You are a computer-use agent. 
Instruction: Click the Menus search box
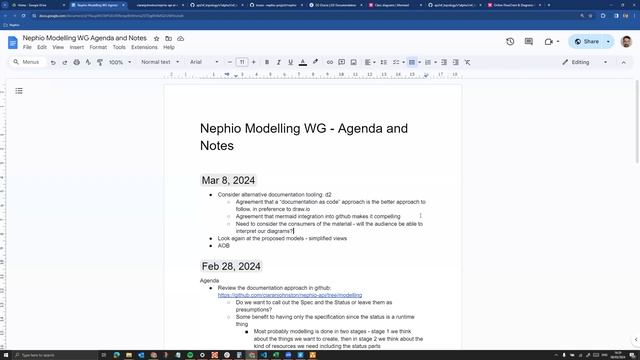coord(27,62)
